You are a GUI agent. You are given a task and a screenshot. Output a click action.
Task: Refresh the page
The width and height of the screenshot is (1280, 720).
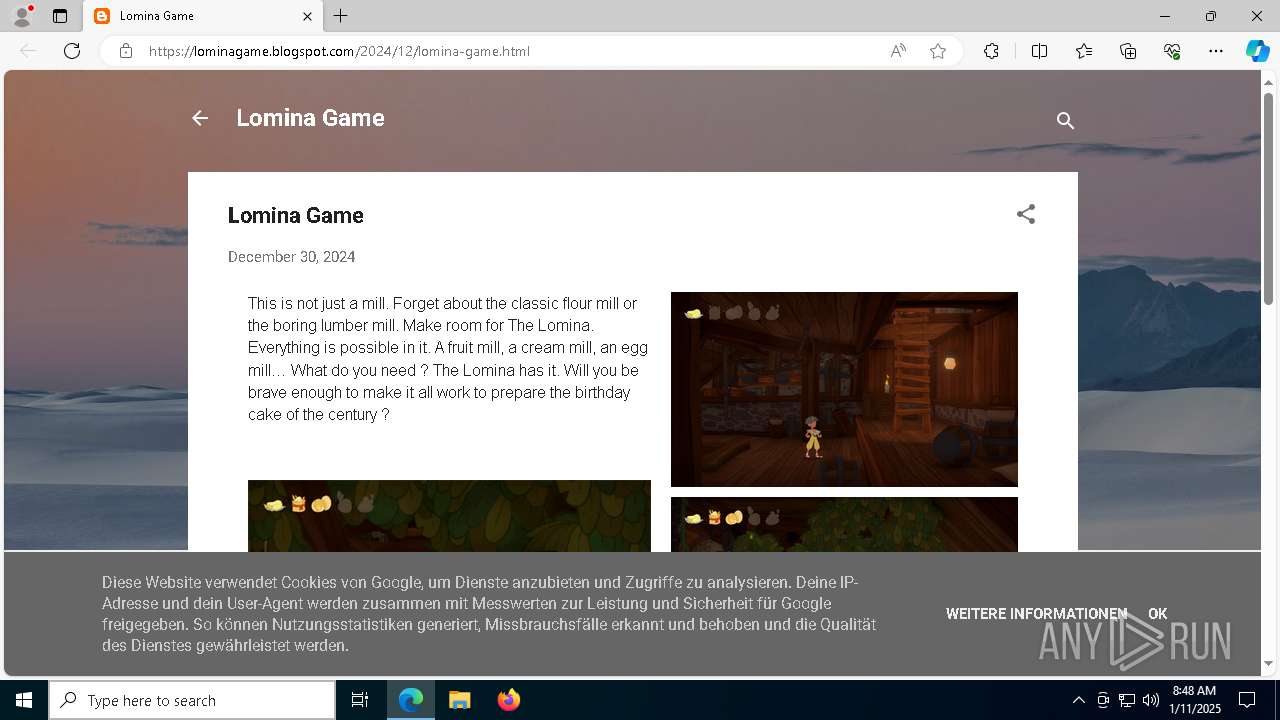(x=72, y=51)
